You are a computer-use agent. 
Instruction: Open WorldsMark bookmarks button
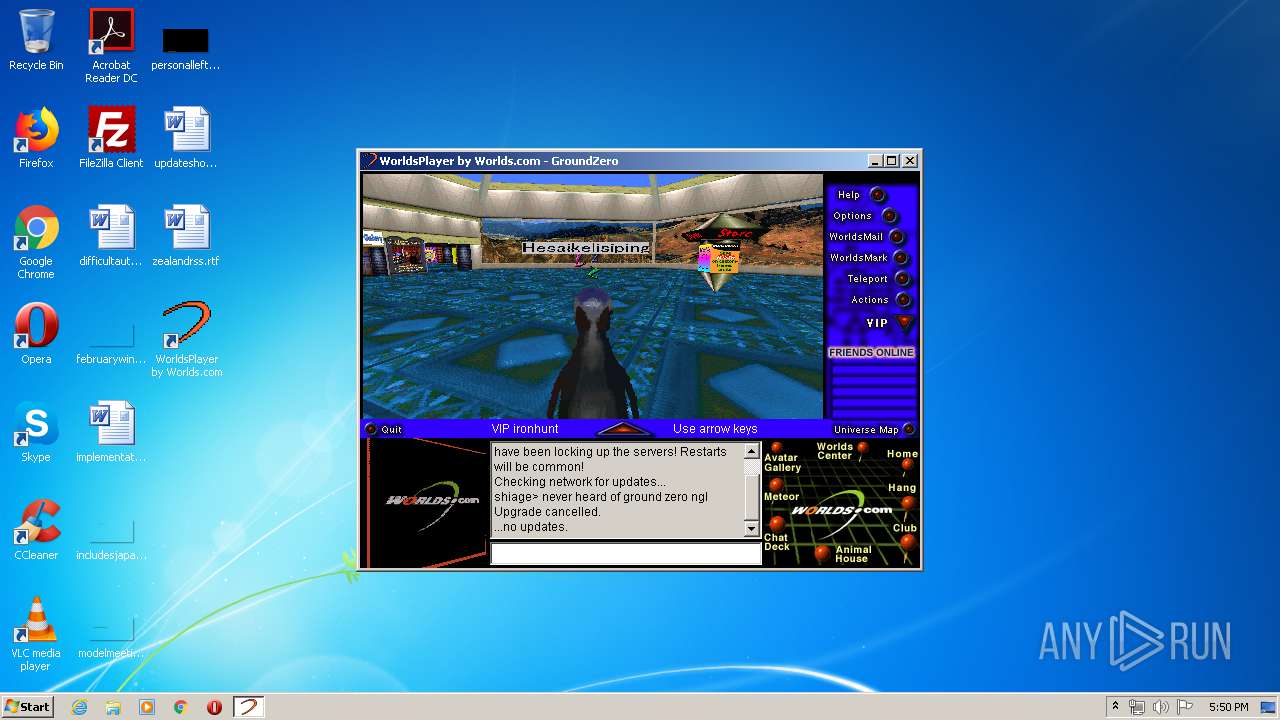click(869, 258)
